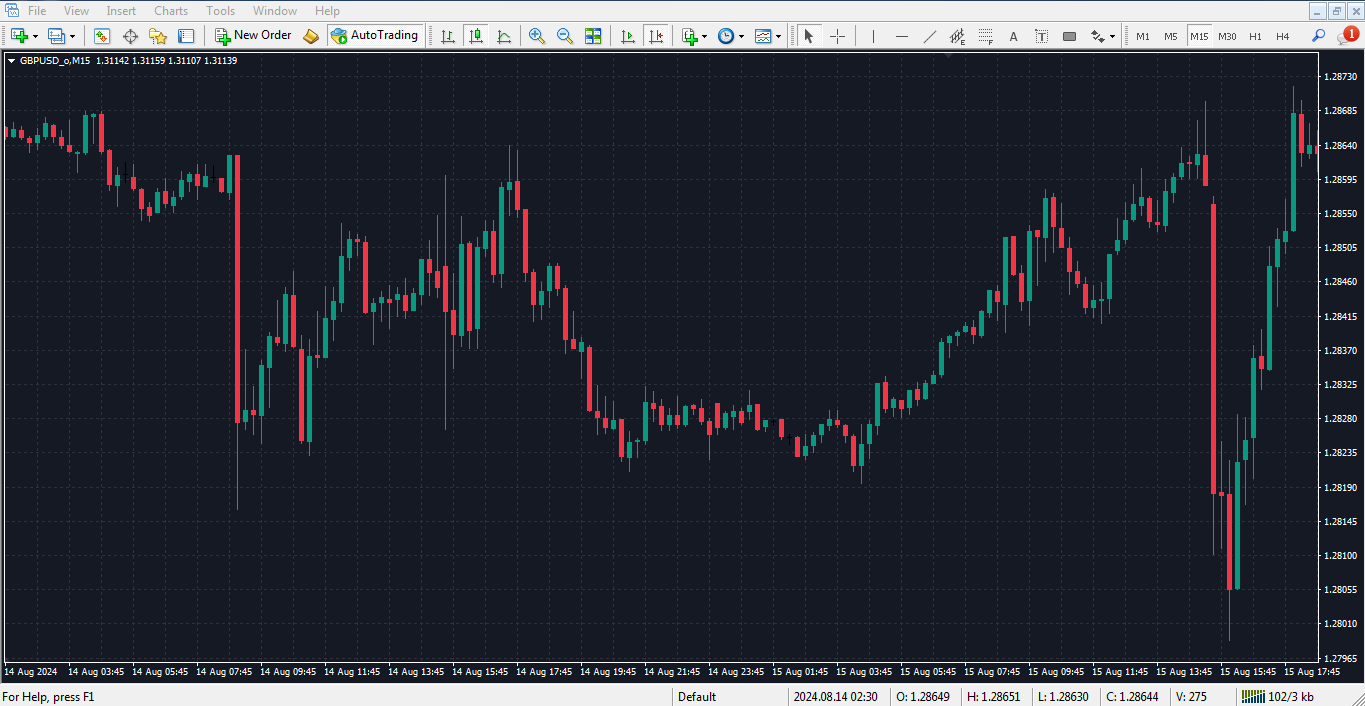
Task: Select the crosshair cursor tool
Action: [x=837, y=35]
